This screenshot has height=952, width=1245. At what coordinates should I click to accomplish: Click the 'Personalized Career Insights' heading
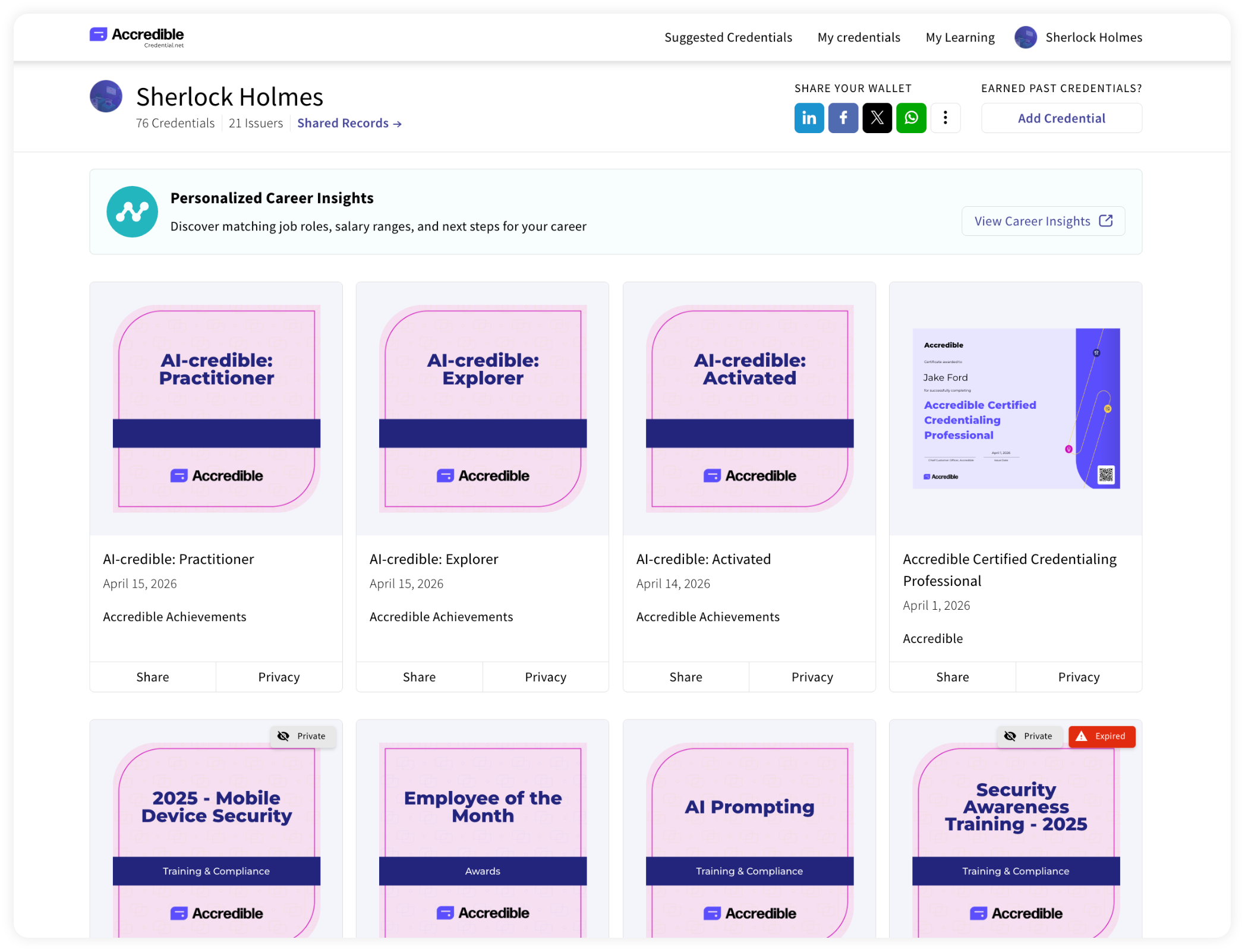[x=272, y=198]
